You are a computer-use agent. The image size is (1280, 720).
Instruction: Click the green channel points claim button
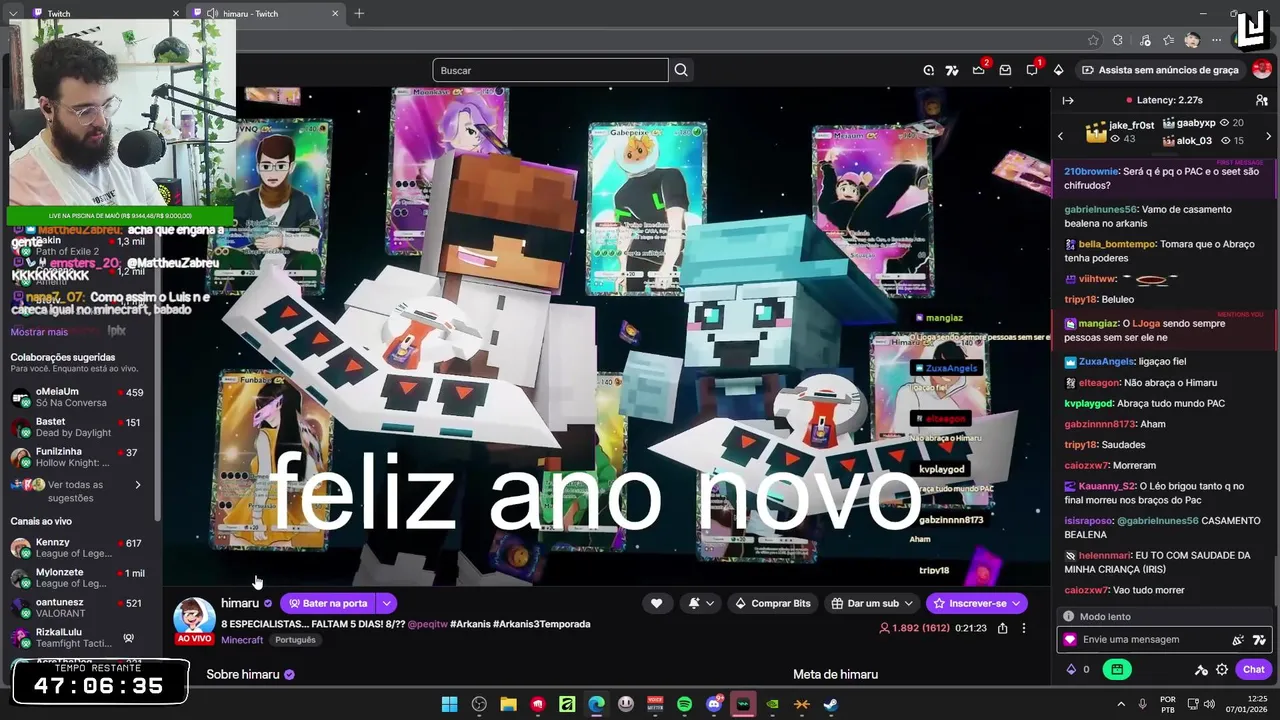[x=1117, y=669]
